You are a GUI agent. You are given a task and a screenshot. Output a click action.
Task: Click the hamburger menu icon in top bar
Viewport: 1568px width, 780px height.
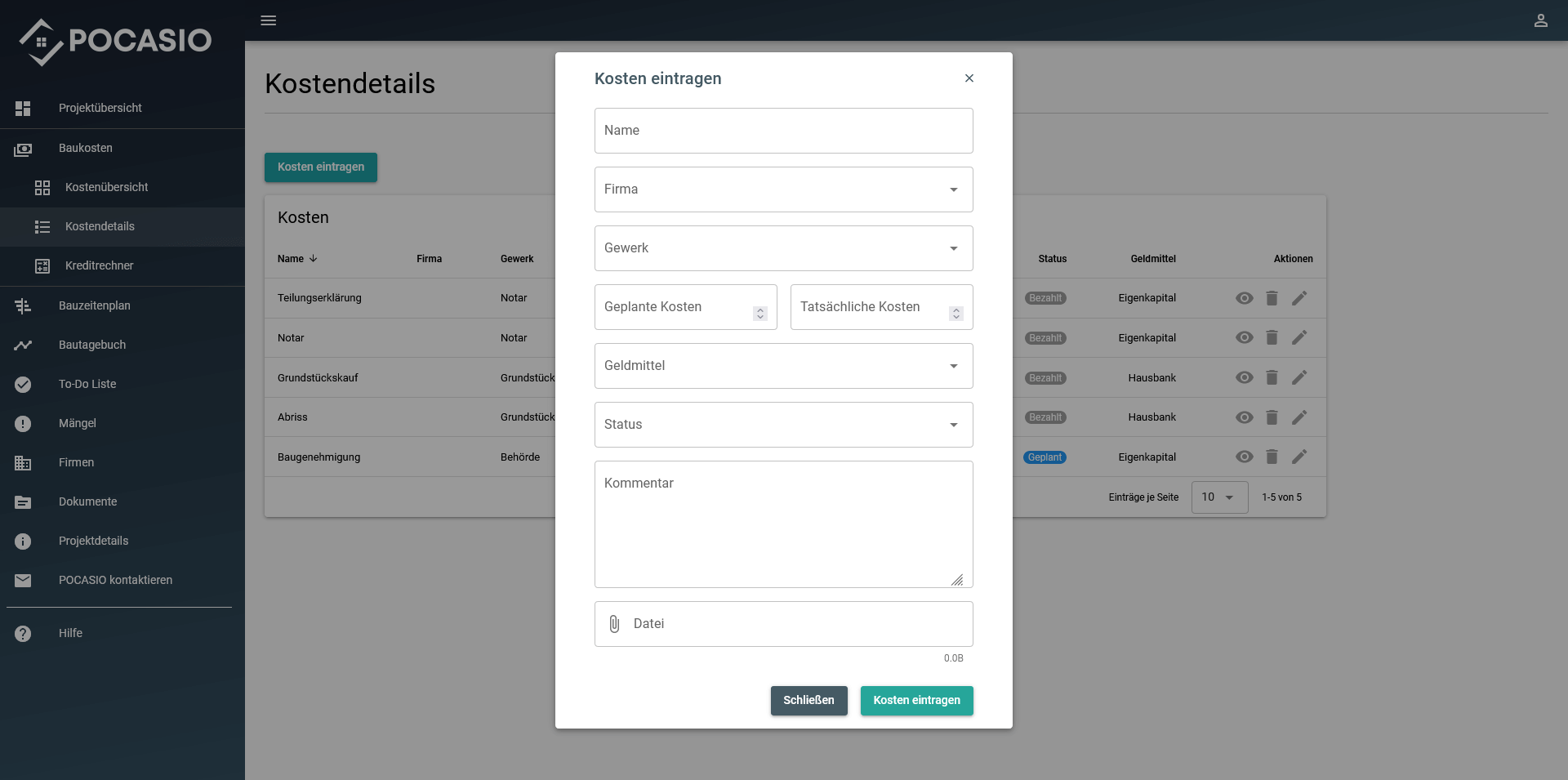coord(268,20)
